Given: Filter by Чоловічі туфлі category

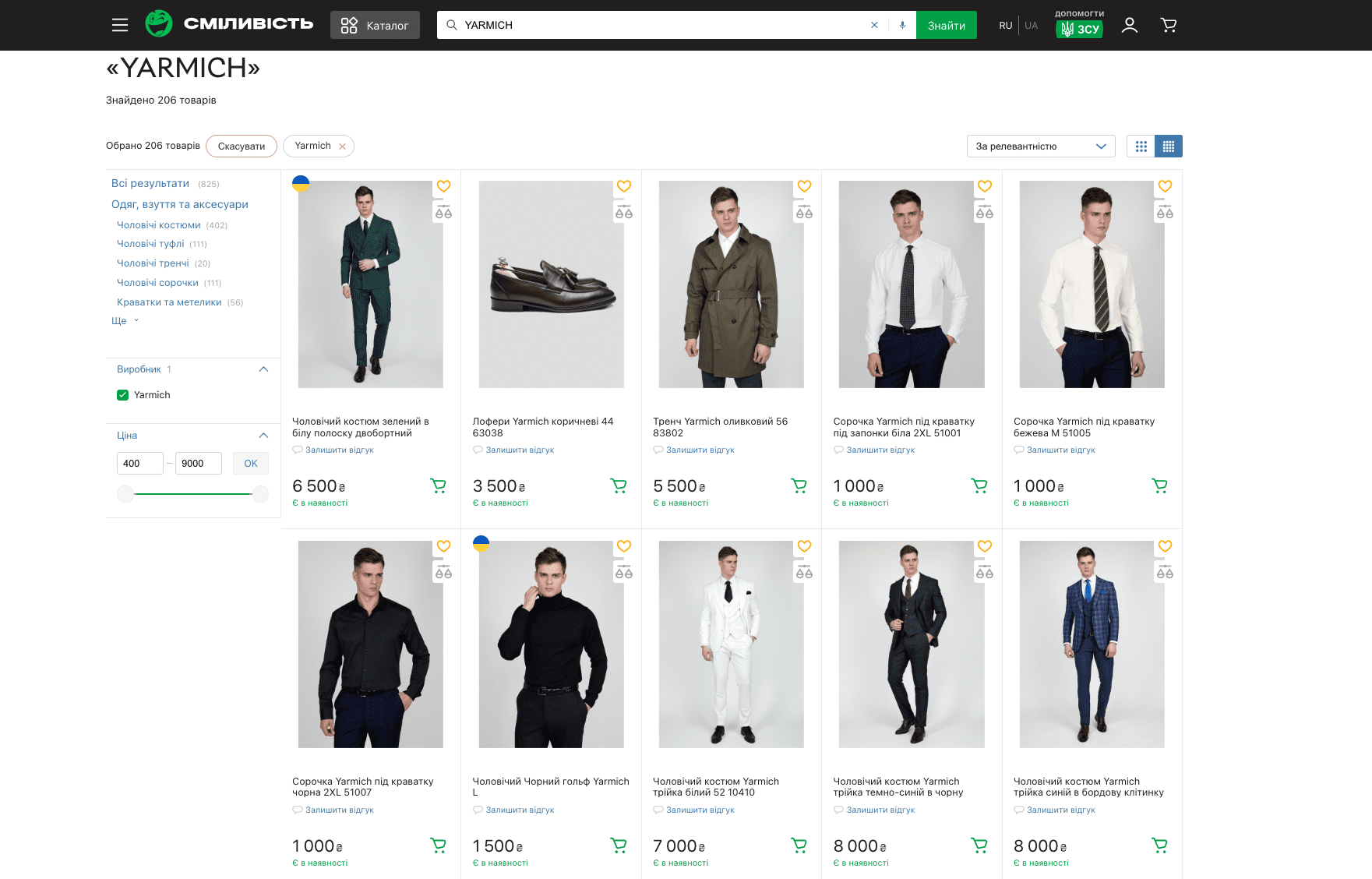Looking at the screenshot, I should coord(150,244).
